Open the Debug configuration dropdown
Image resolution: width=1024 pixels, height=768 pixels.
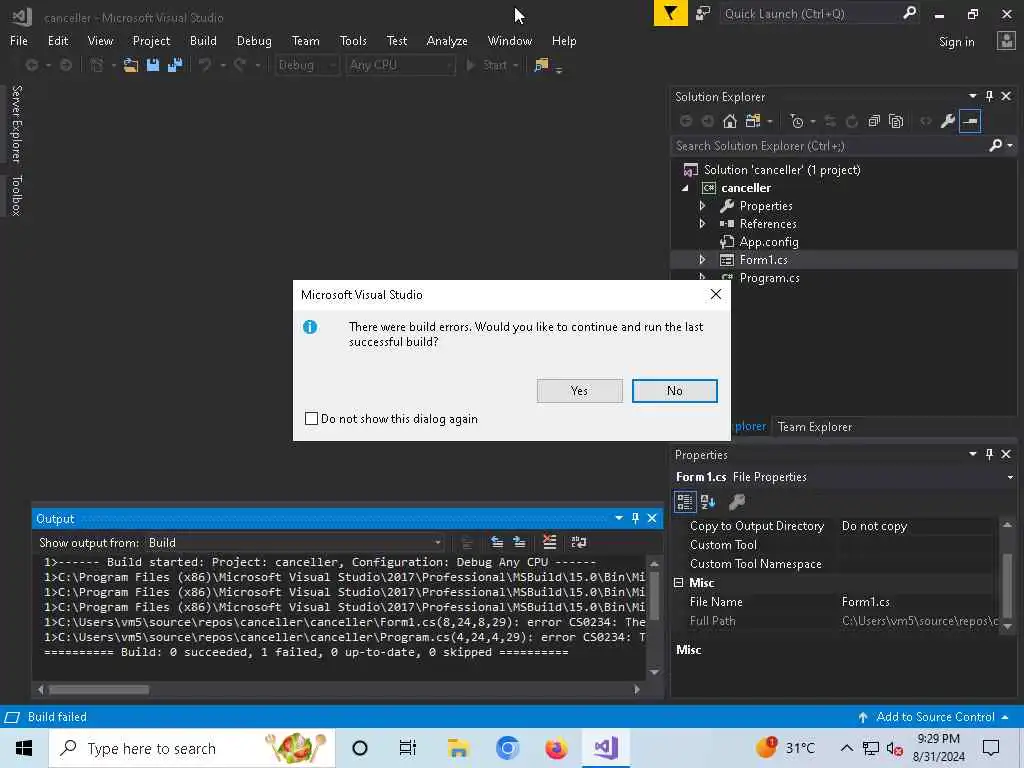coord(306,65)
